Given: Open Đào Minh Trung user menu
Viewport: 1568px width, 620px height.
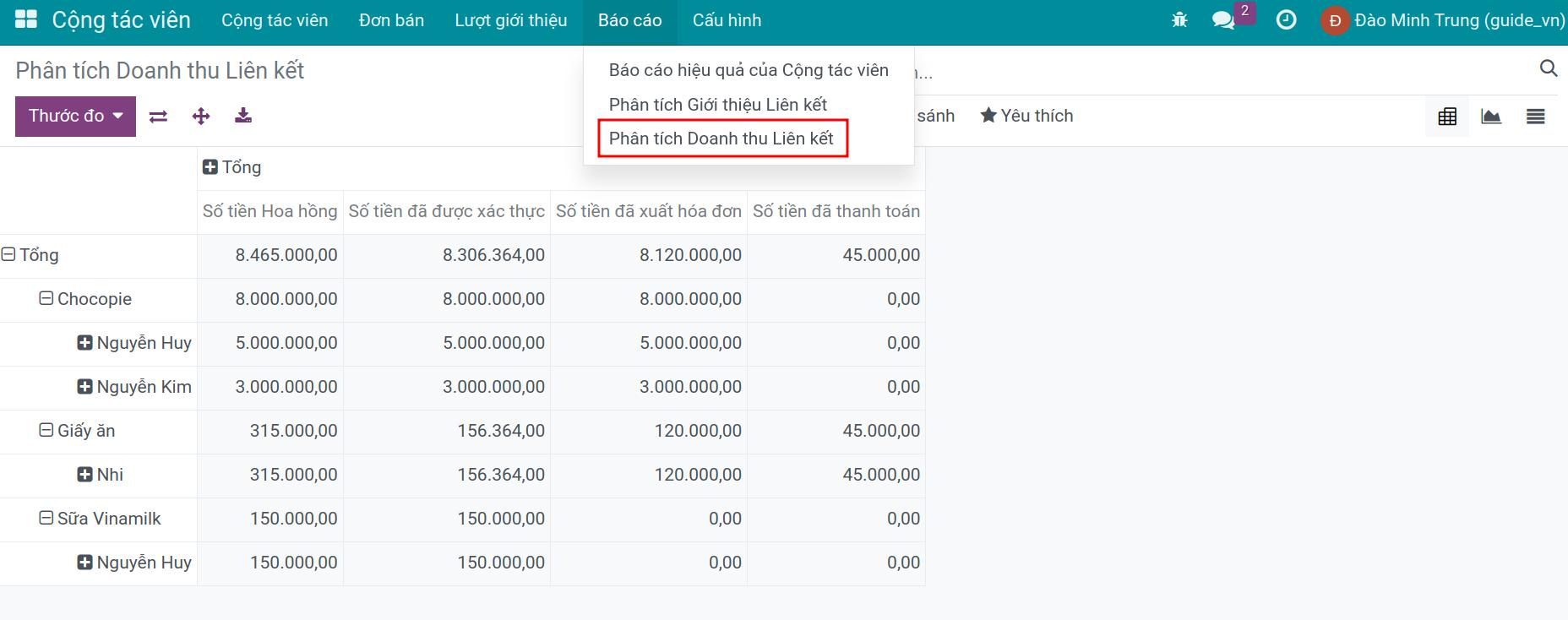Looking at the screenshot, I should click(1444, 20).
